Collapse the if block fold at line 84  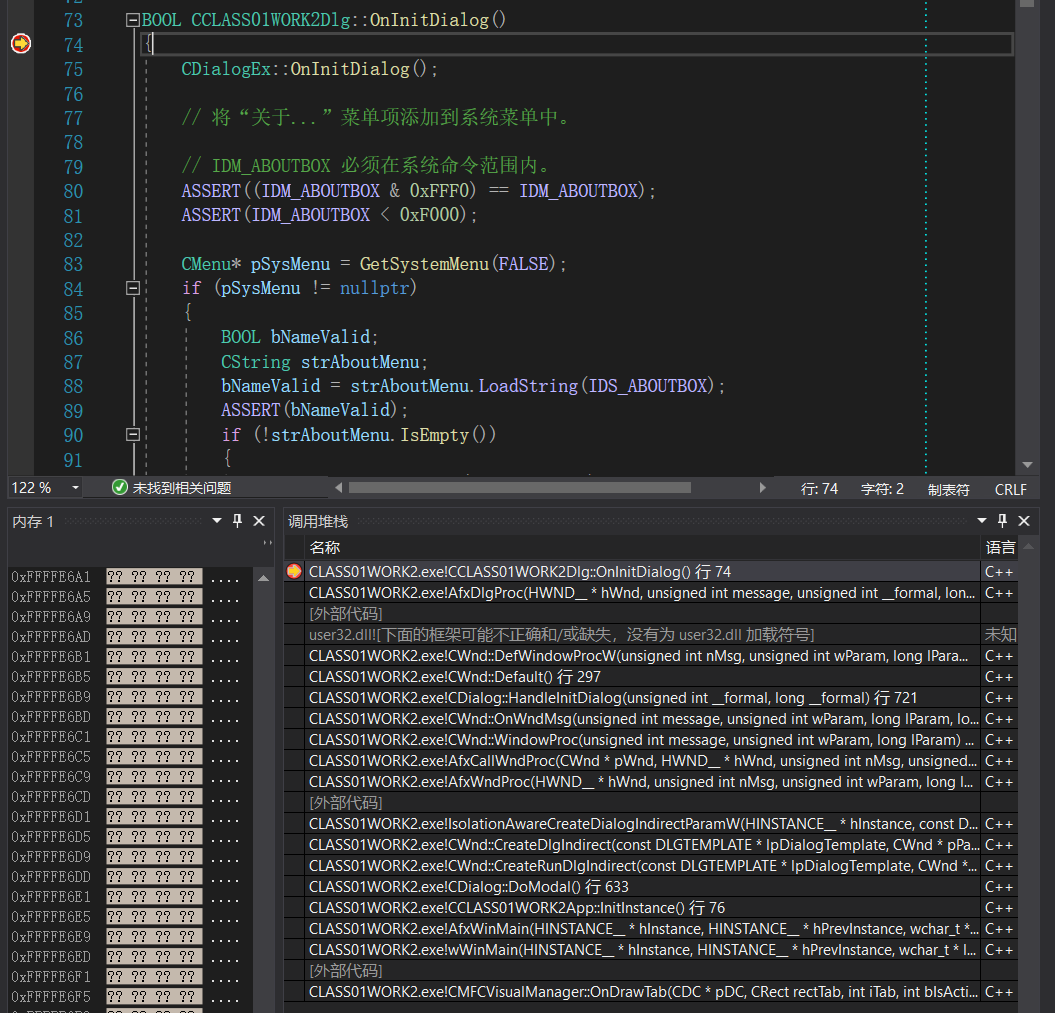pyautogui.click(x=133, y=288)
